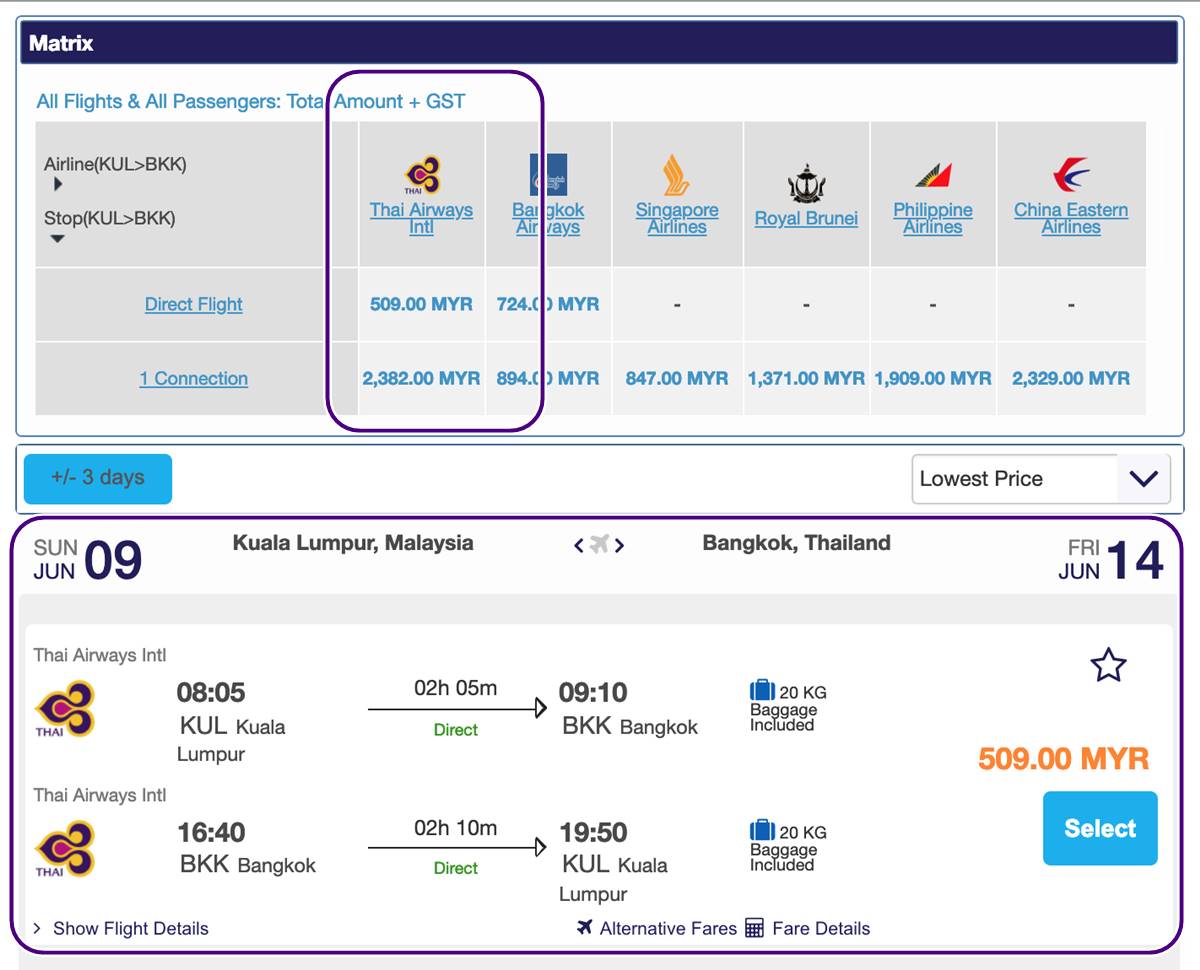This screenshot has height=970, width=1200.
Task: Click the 509.00 MYR direct fare in the Matrix
Action: 421,304
